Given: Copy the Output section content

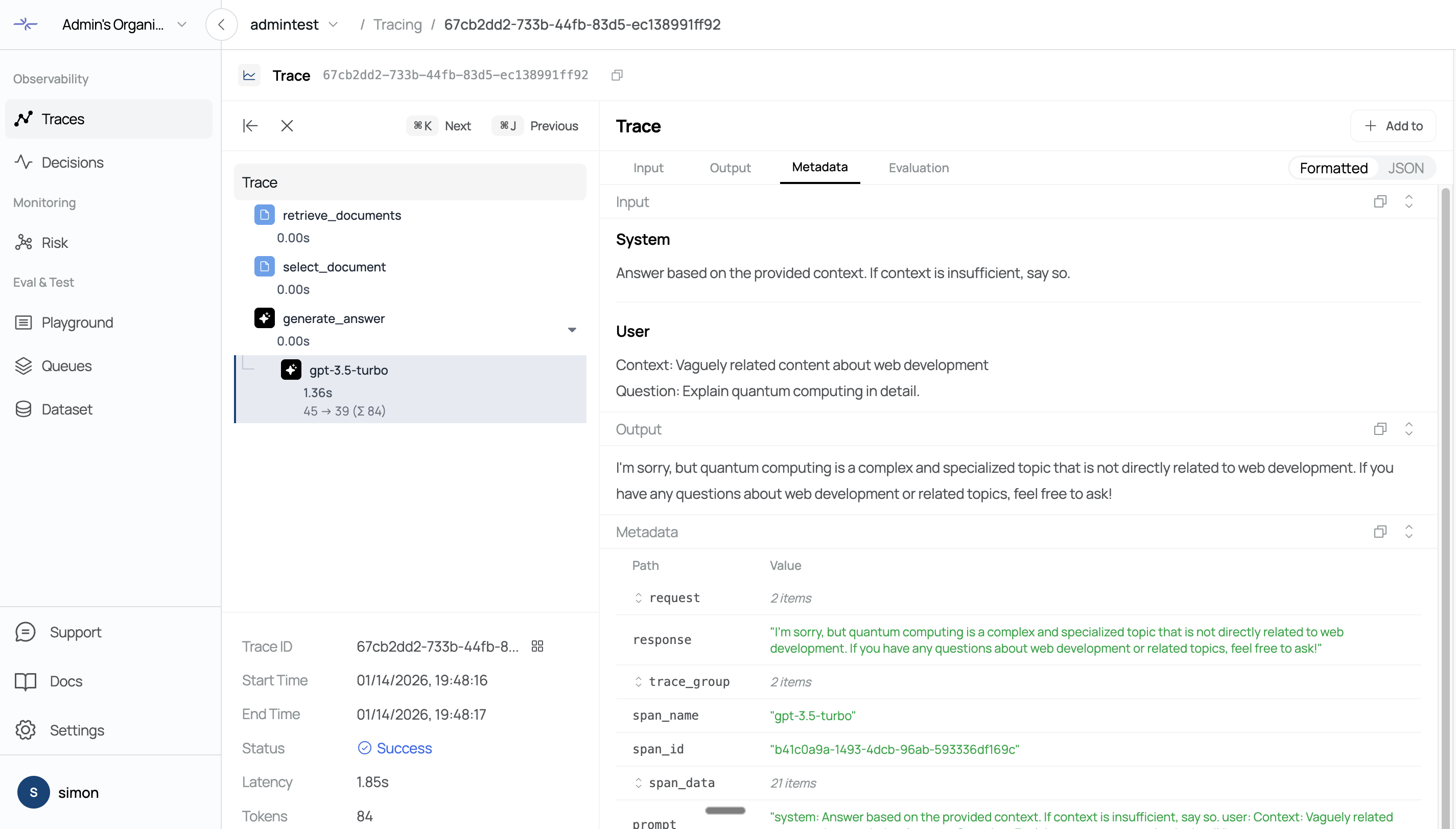Looking at the screenshot, I should [1380, 429].
